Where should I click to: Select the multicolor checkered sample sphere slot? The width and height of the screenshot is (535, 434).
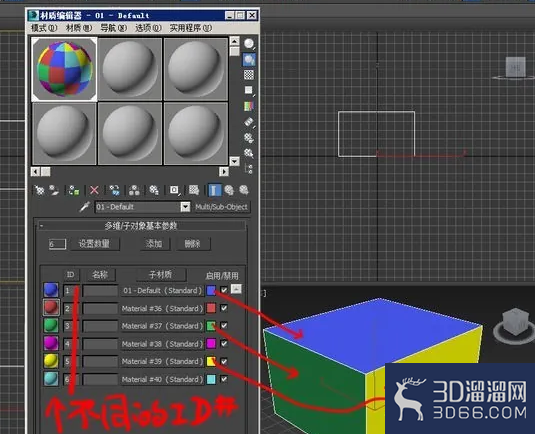pyautogui.click(x=64, y=69)
